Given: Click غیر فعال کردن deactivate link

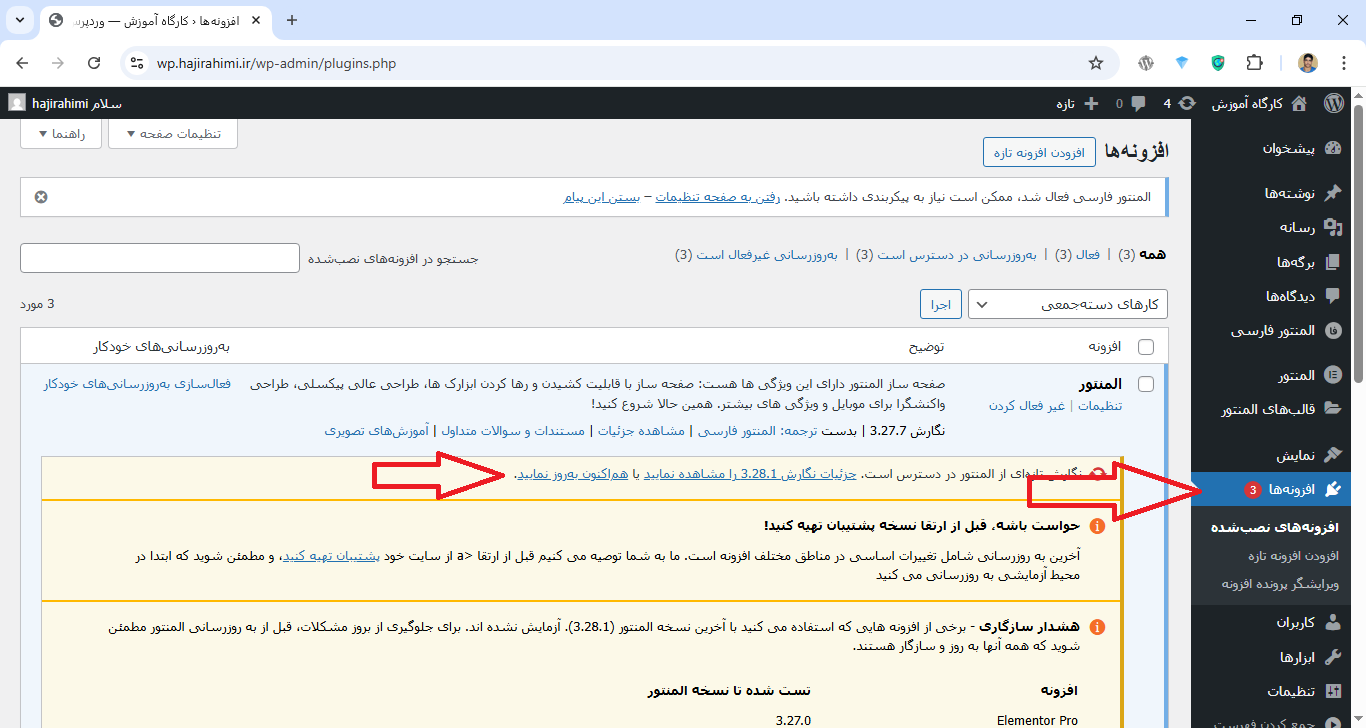Looking at the screenshot, I should 1028,405.
